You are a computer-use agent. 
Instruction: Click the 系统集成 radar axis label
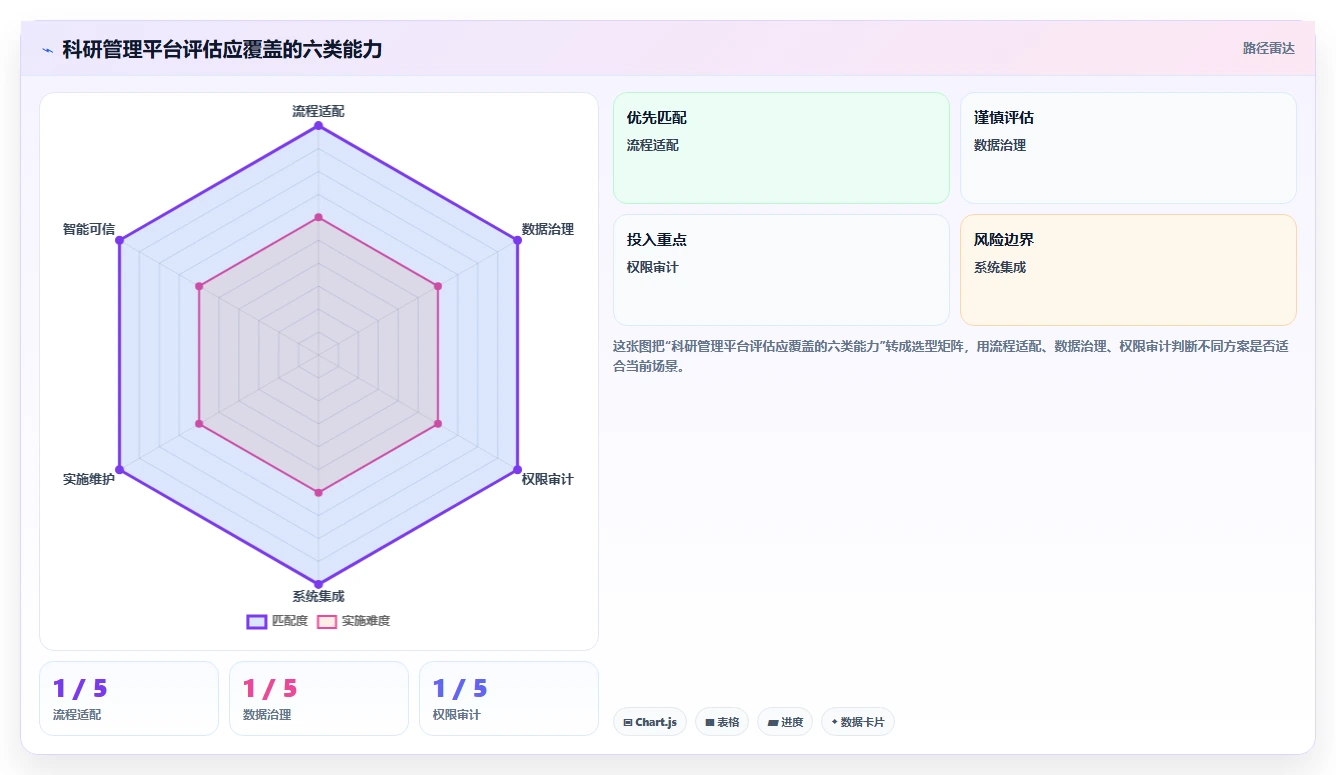(x=319, y=597)
